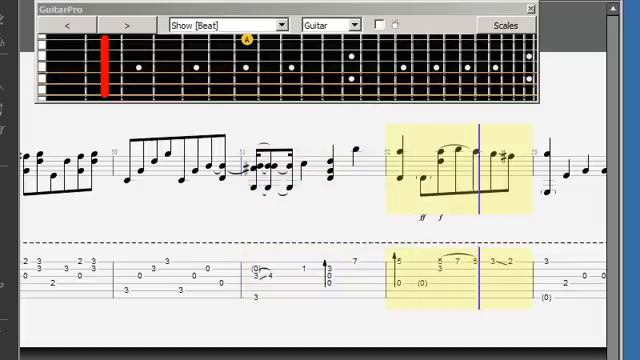
Task: Go to previous beat with "<" button
Action: [x=67, y=25]
